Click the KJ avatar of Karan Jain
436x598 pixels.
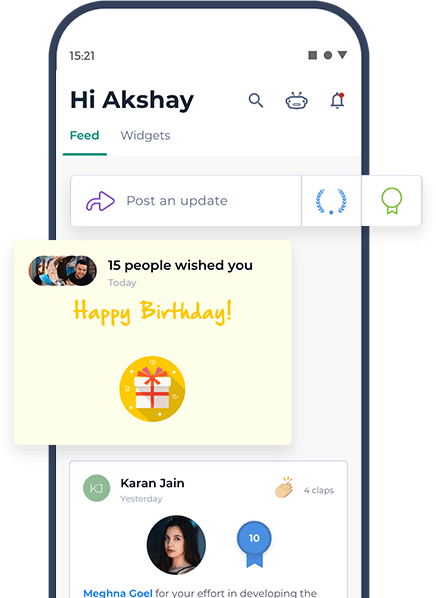point(97,488)
